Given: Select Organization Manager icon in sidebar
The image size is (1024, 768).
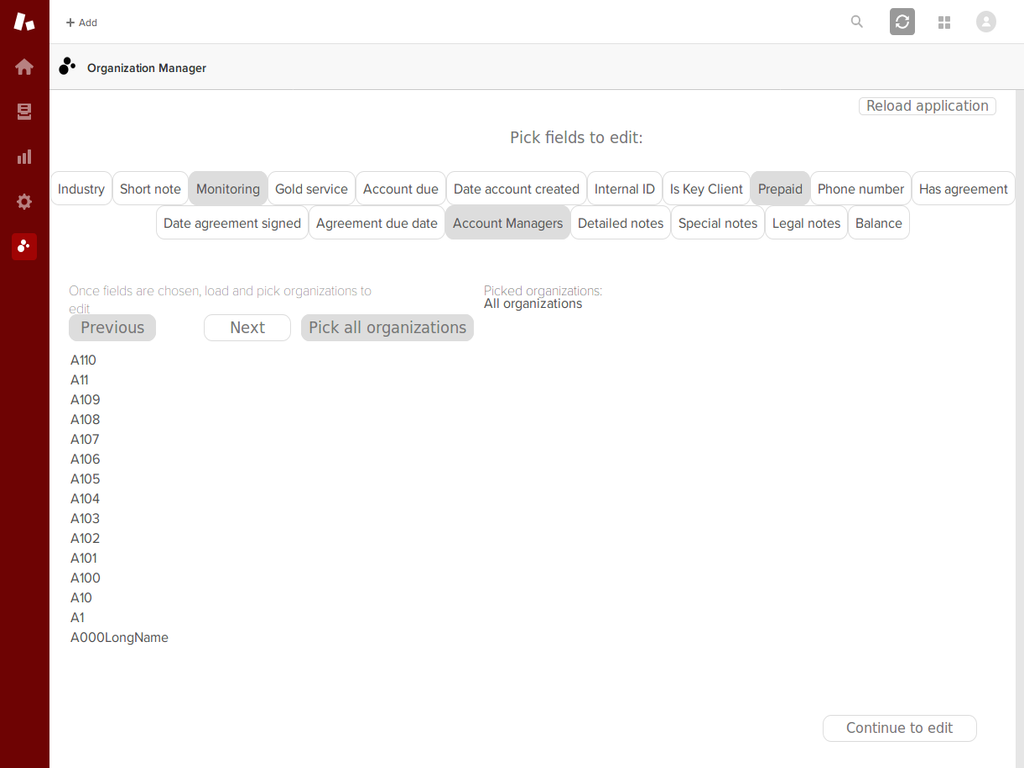Looking at the screenshot, I should (24, 246).
